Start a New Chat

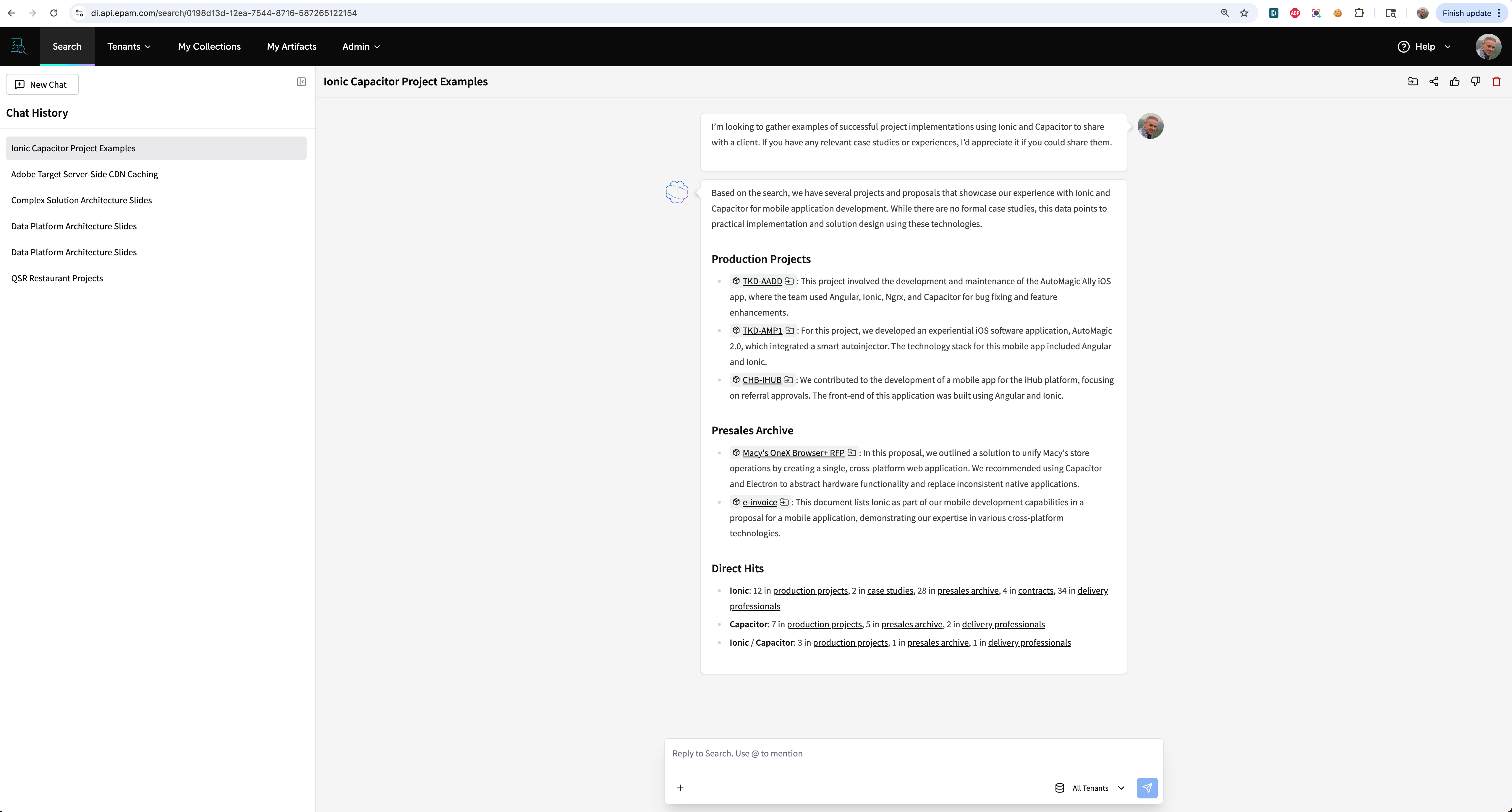[x=42, y=85]
